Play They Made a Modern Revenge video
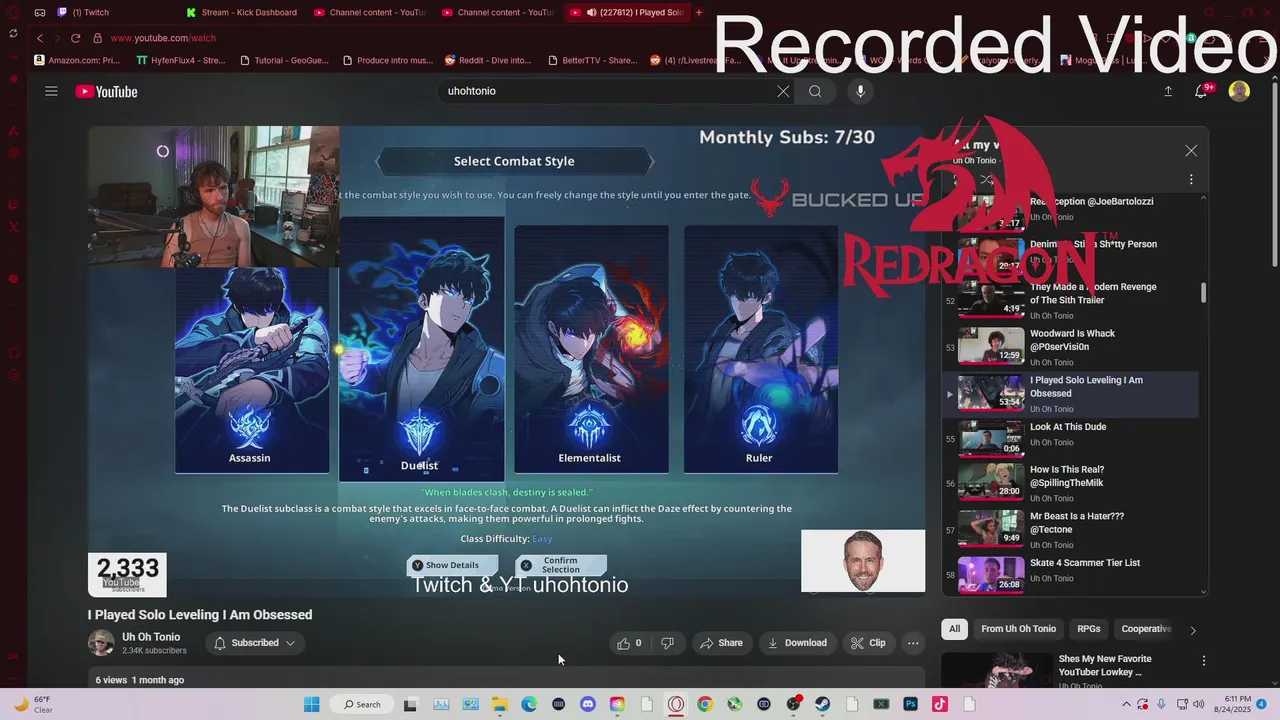The height and width of the screenshot is (720, 1280). [x=1072, y=300]
